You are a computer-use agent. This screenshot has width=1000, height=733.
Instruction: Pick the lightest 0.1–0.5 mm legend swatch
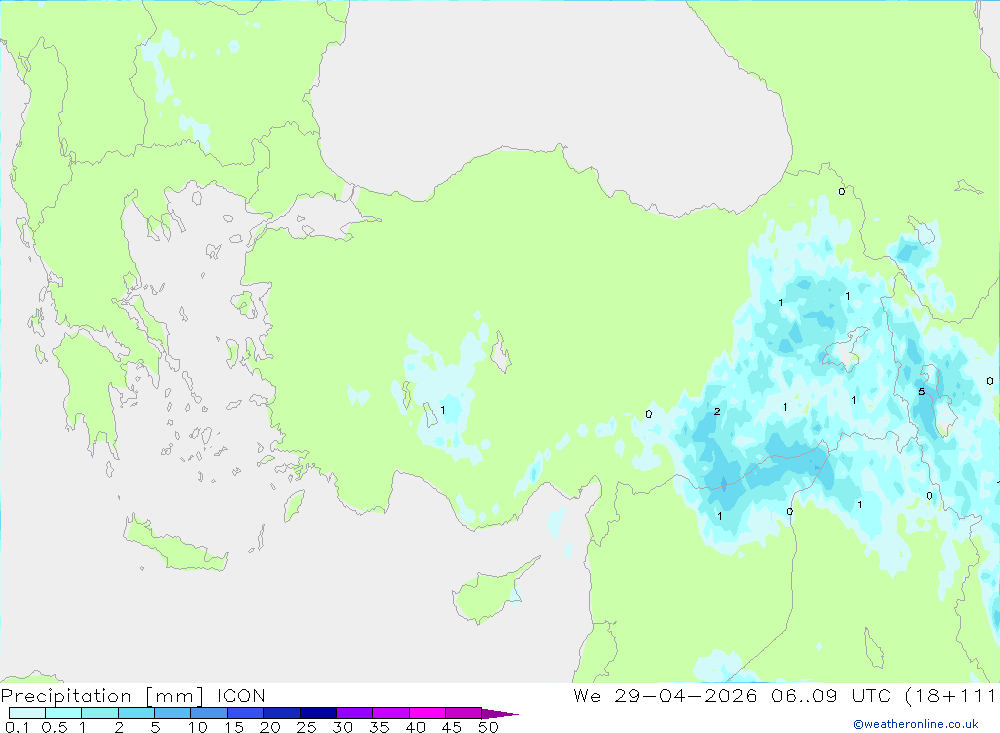(27, 713)
